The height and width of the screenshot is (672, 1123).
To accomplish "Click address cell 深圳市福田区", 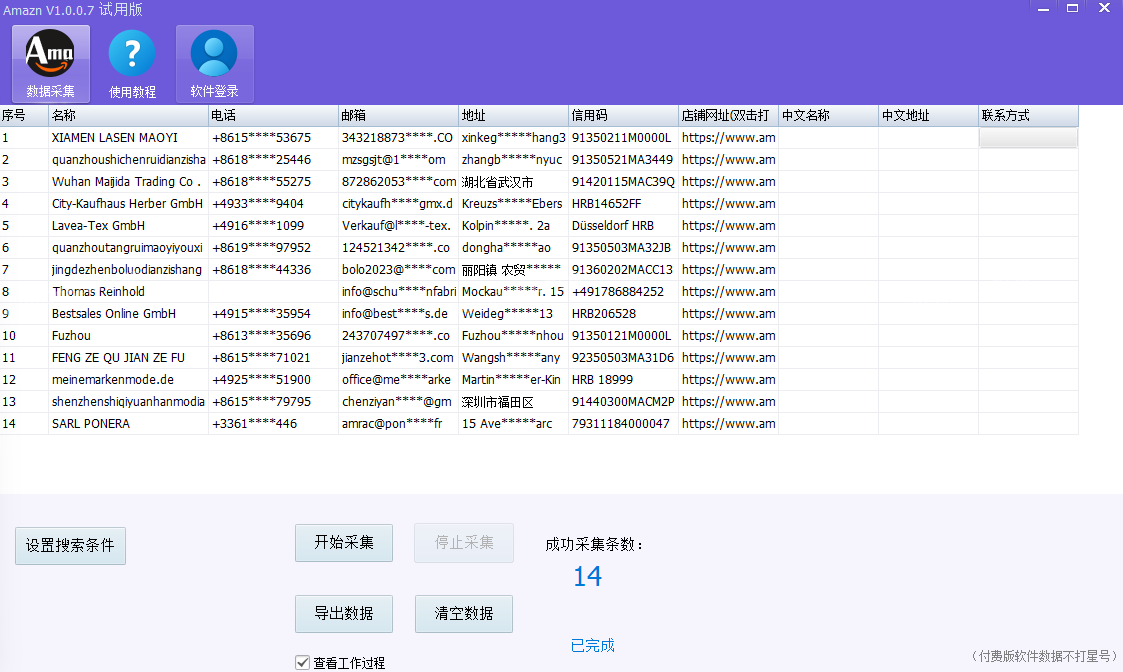I will pos(514,402).
